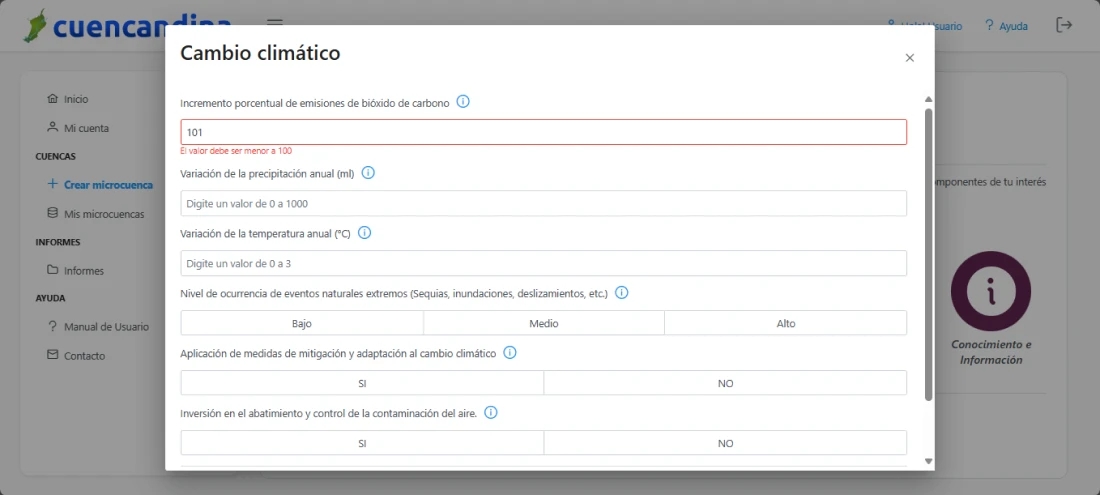Viewport: 1100px width, 495px height.
Task: Click info icon for contaminación del aire
Action: tap(491, 413)
